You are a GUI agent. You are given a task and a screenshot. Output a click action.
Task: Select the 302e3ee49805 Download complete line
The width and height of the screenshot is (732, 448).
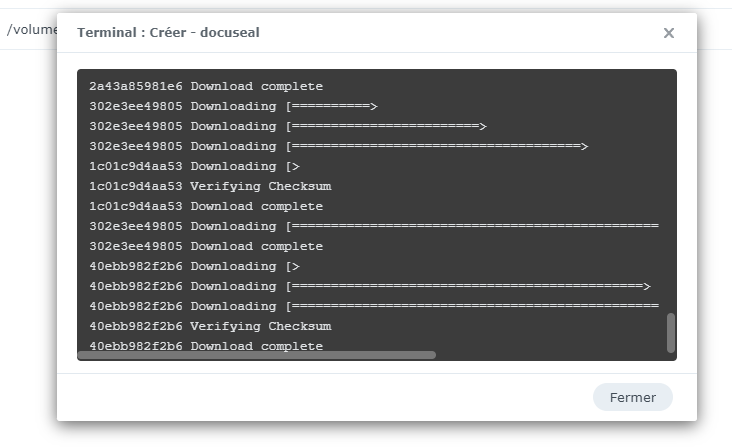[206, 246]
